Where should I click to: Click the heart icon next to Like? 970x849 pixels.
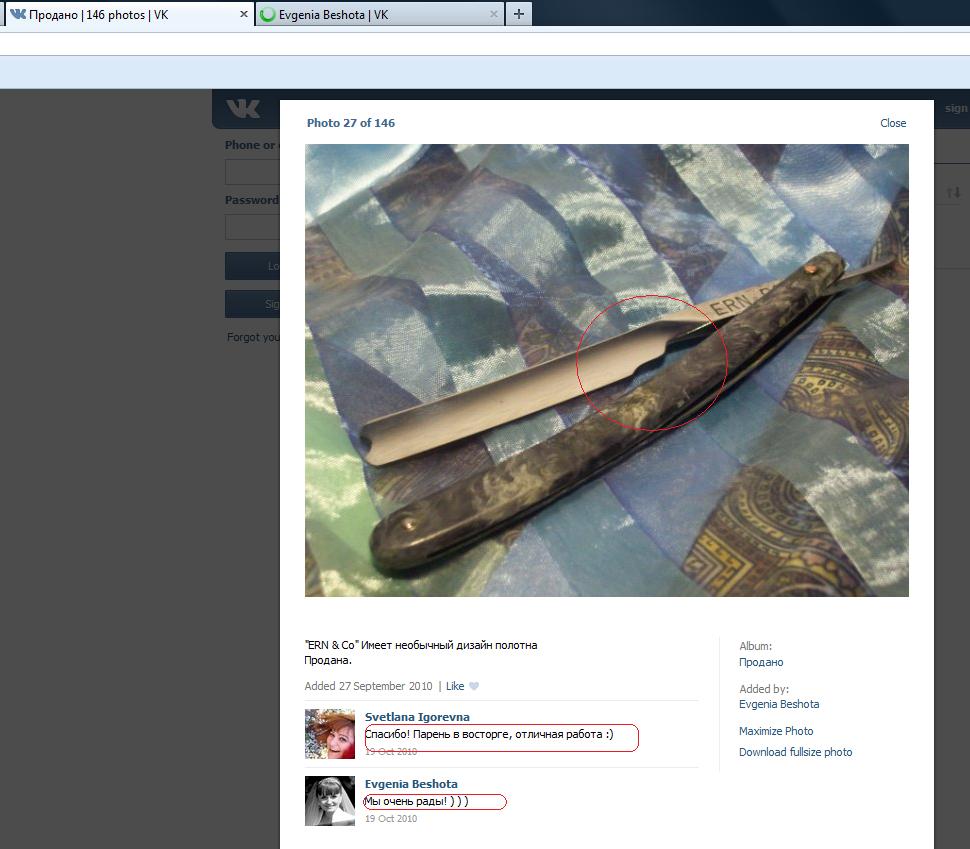pos(474,686)
